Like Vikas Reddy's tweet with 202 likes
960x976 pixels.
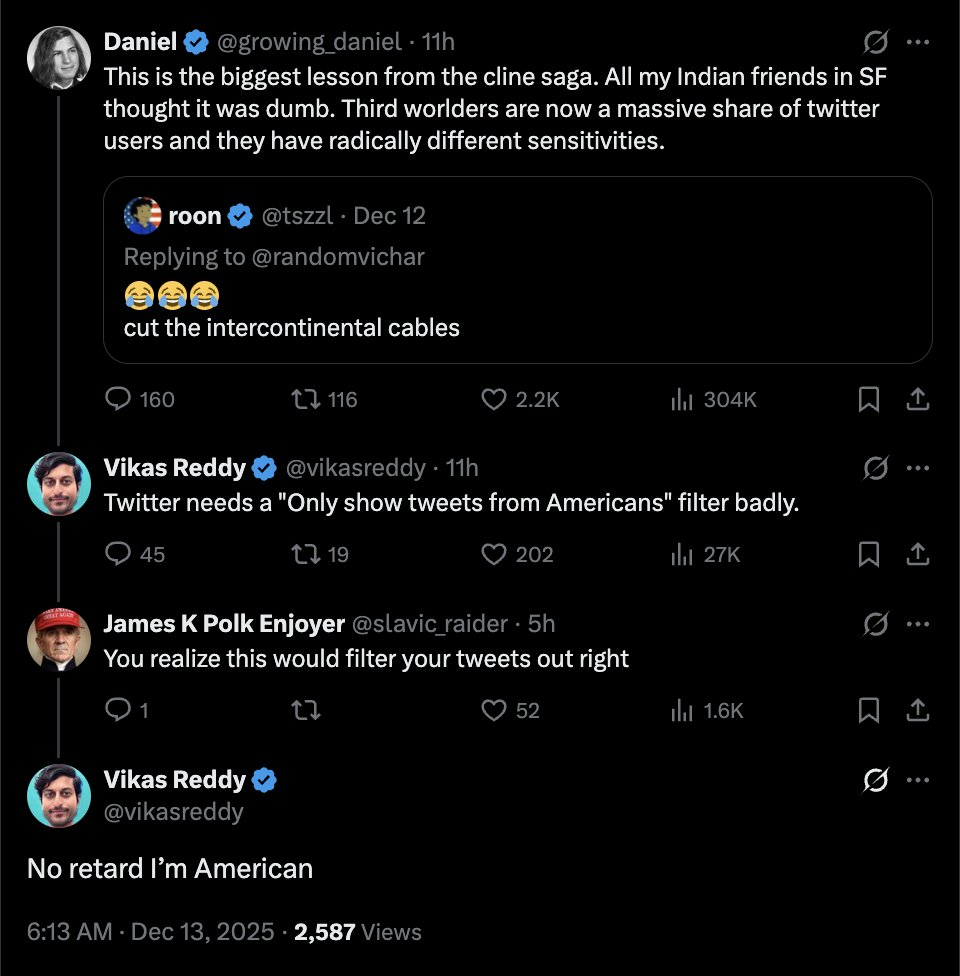click(x=494, y=554)
